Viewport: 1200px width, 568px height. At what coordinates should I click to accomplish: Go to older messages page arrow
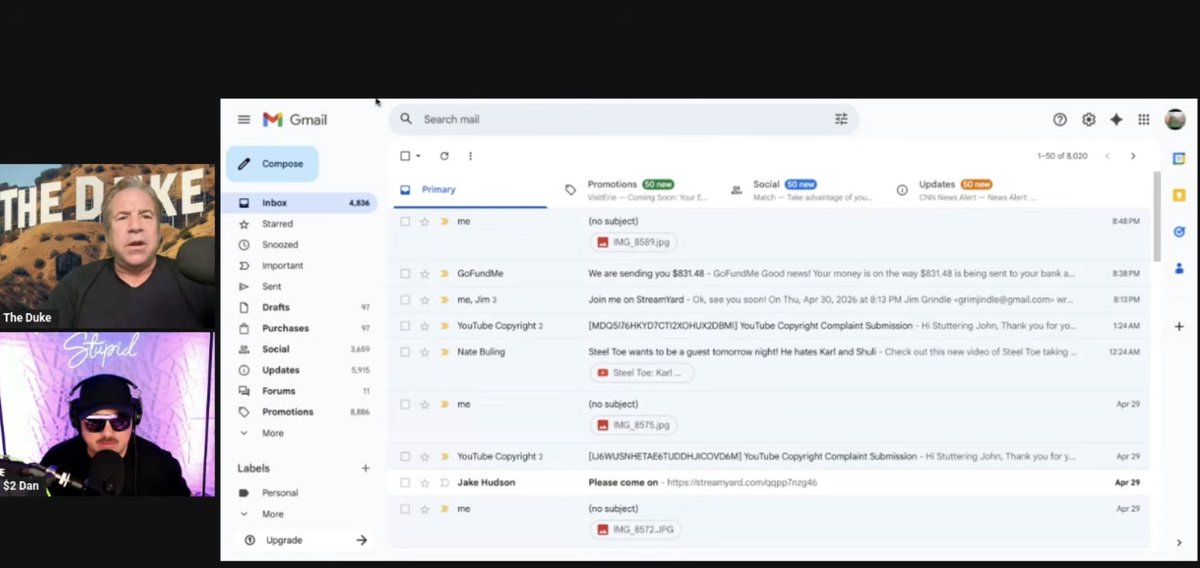1133,156
